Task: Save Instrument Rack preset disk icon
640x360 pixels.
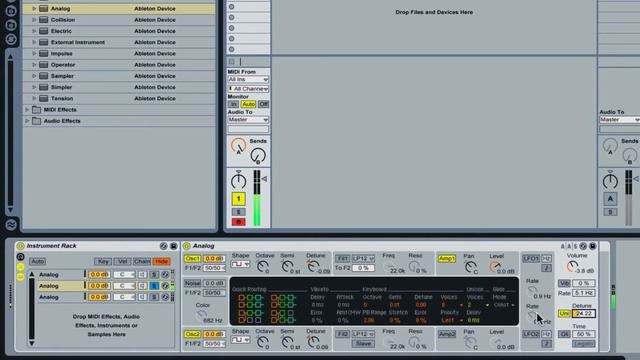Action: click(x=173, y=246)
